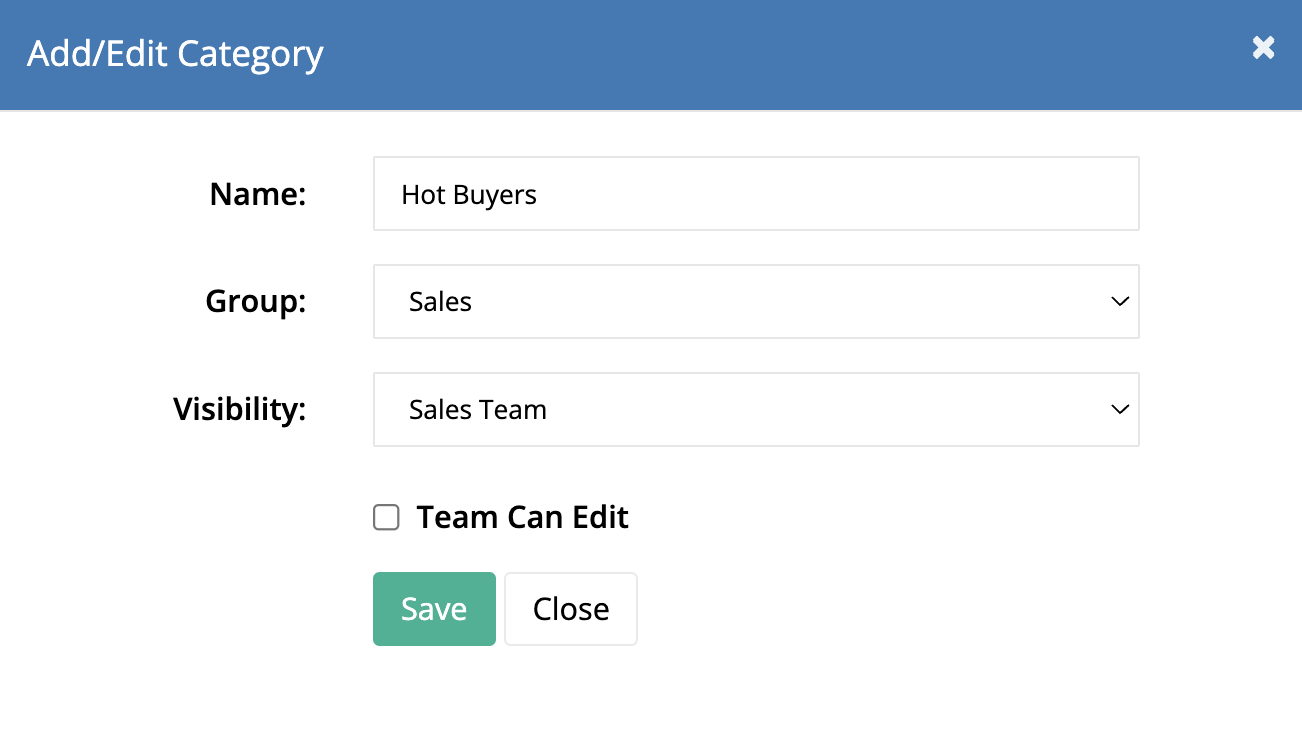The width and height of the screenshot is (1302, 742).
Task: Click the blue dialog header bar
Action: click(x=750, y=54)
